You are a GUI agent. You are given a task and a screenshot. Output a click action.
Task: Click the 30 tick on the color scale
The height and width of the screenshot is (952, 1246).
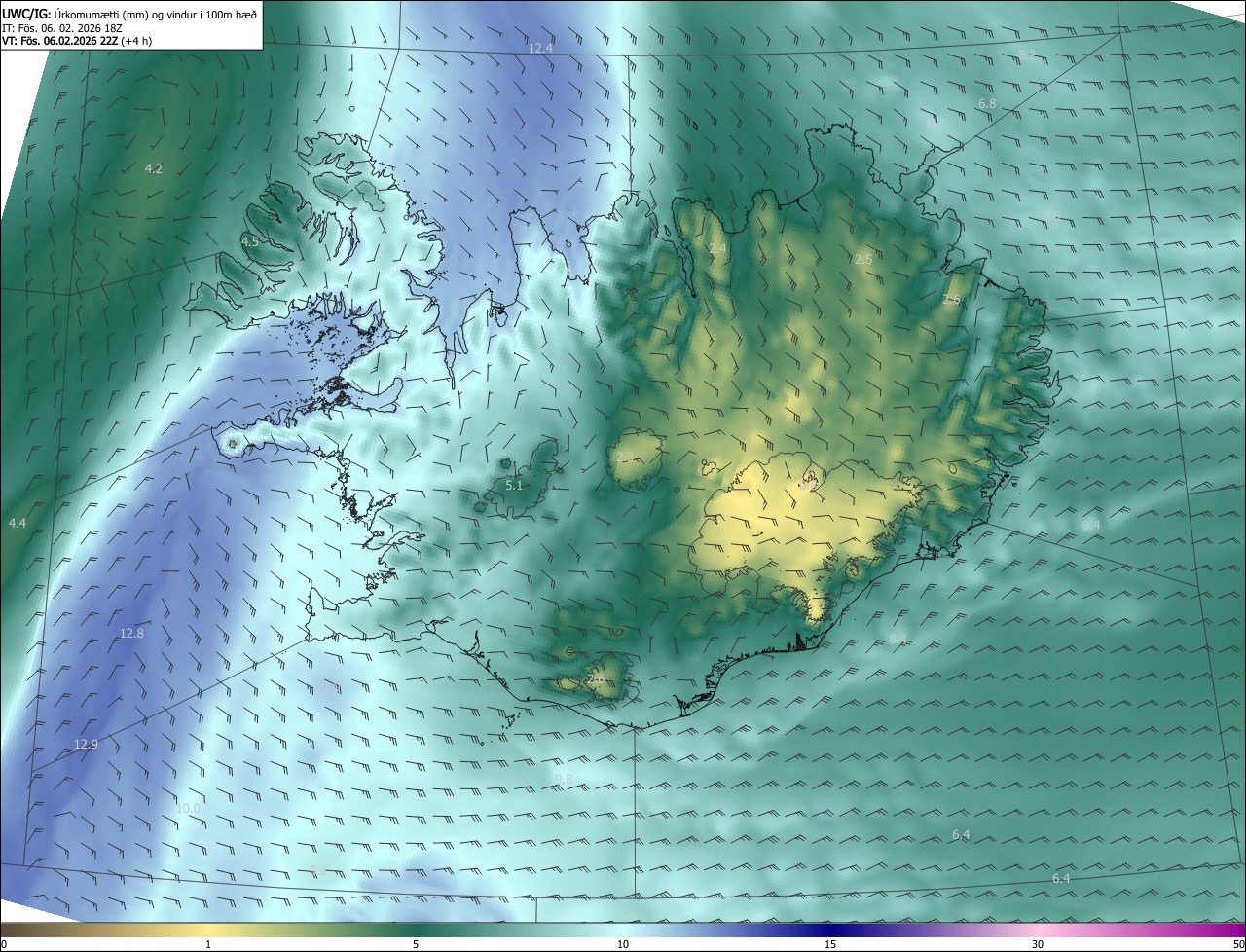coord(1038,944)
